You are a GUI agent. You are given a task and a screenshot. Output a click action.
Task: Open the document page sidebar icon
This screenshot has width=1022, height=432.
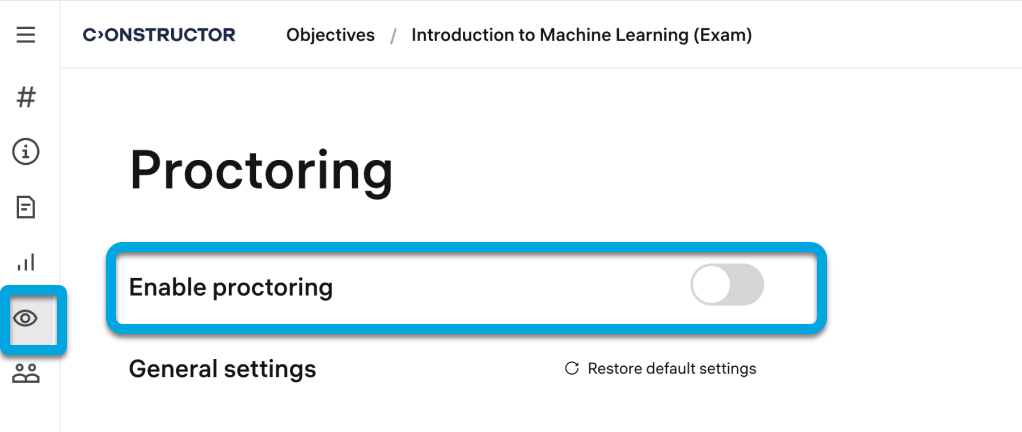click(26, 208)
